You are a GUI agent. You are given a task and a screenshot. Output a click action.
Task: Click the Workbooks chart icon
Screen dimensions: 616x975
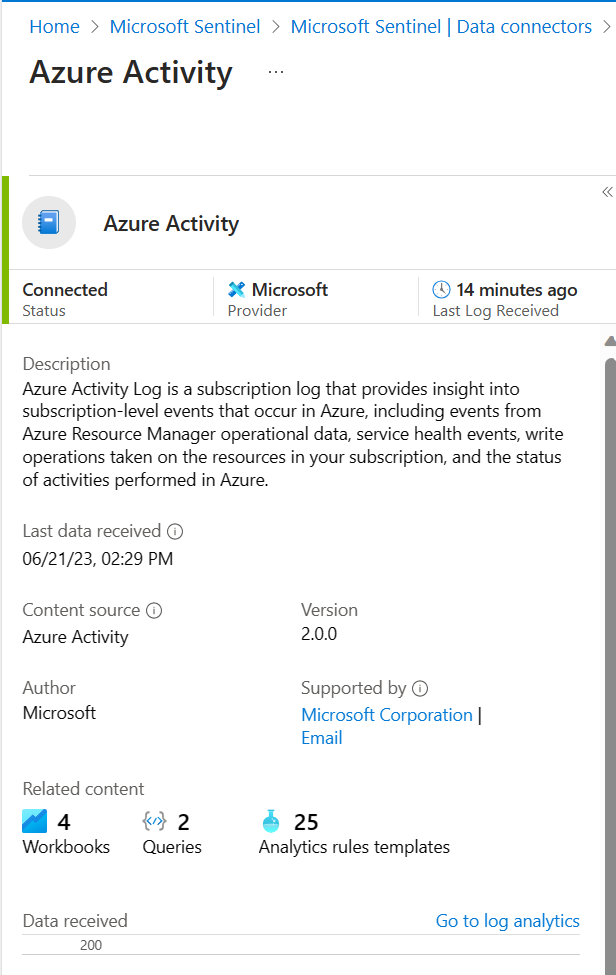[x=33, y=820]
